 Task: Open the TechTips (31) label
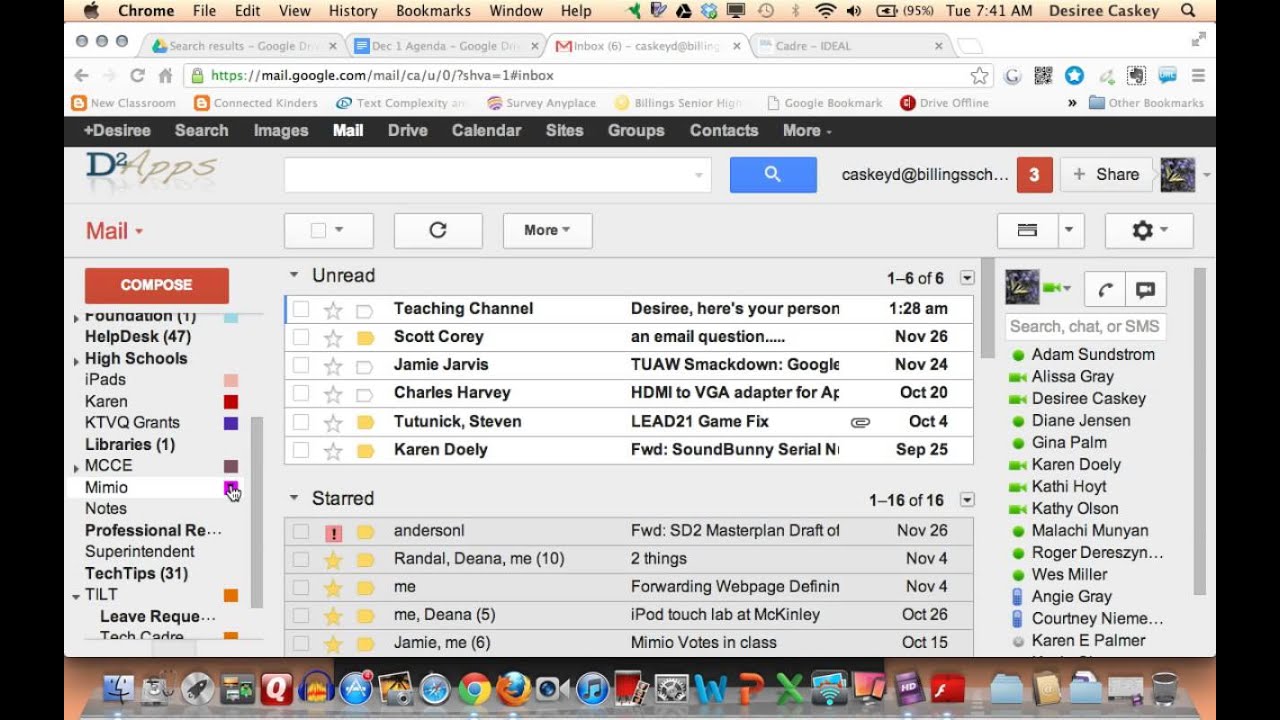click(136, 574)
